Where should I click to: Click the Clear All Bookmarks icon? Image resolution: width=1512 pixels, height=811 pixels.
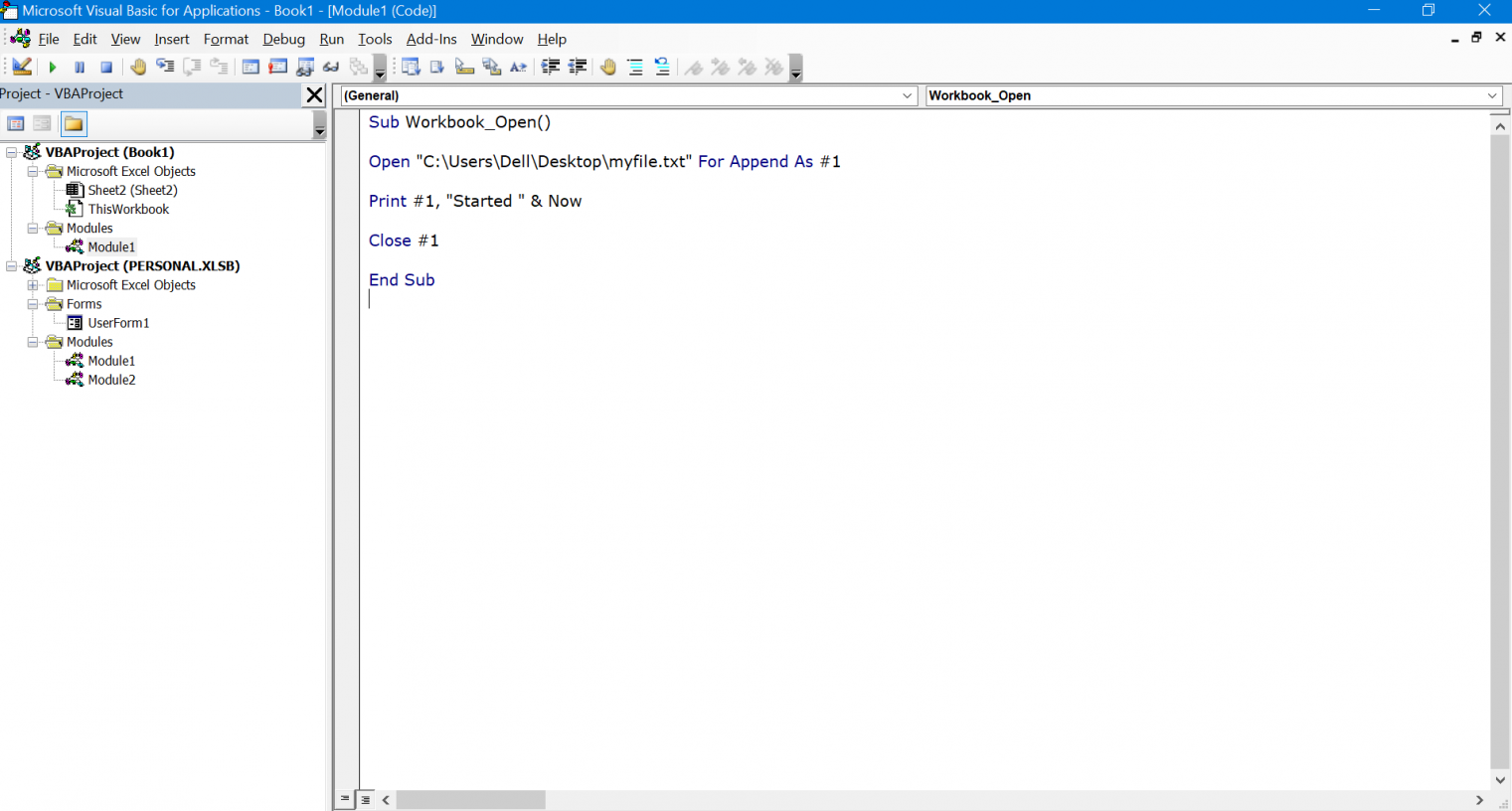[774, 67]
